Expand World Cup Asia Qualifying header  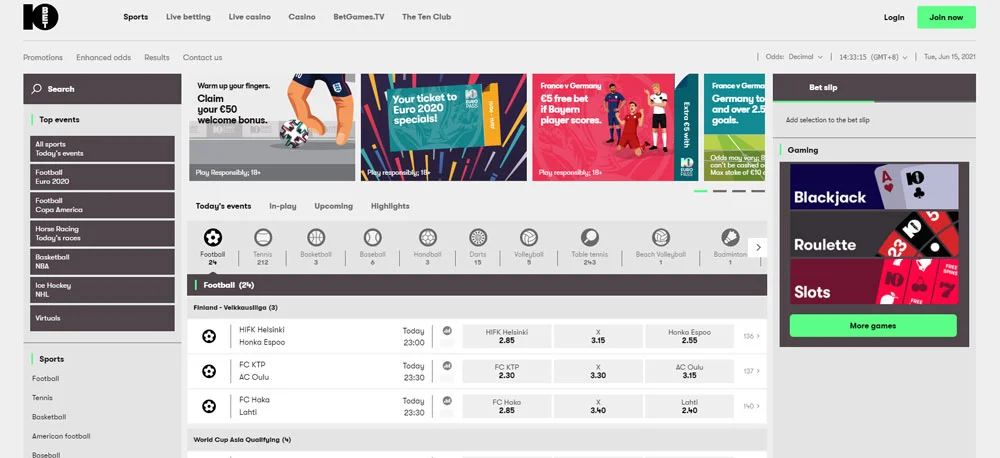477,440
